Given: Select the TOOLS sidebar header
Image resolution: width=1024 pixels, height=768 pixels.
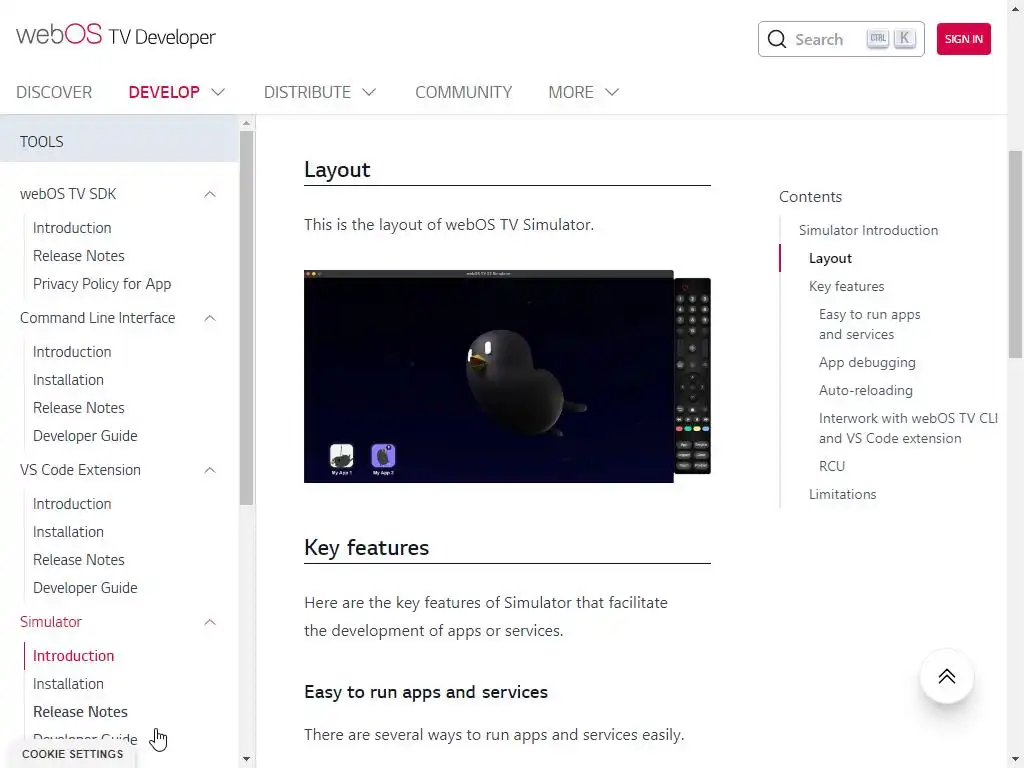Looking at the screenshot, I should (119, 142).
